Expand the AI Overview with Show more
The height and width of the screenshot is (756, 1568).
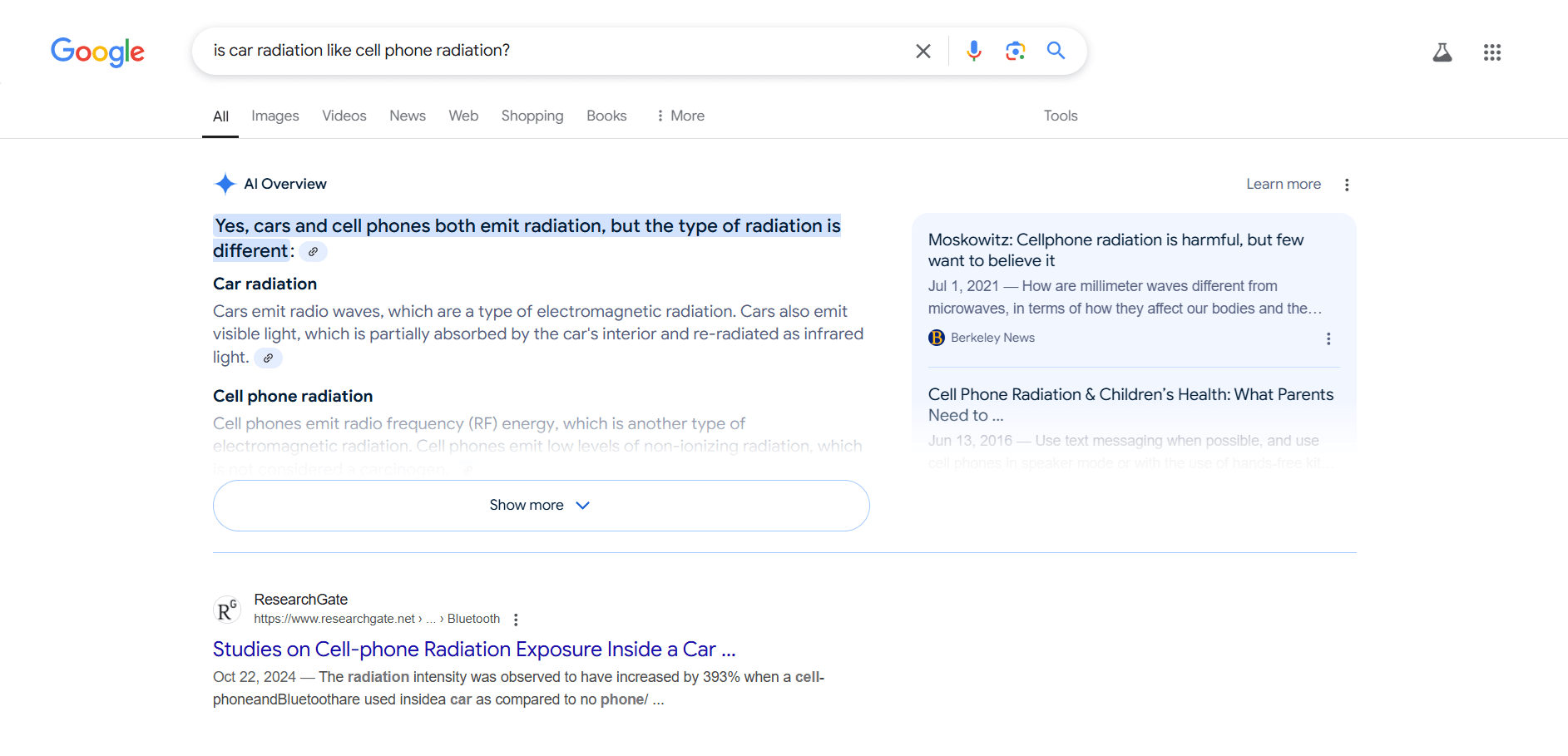point(540,505)
